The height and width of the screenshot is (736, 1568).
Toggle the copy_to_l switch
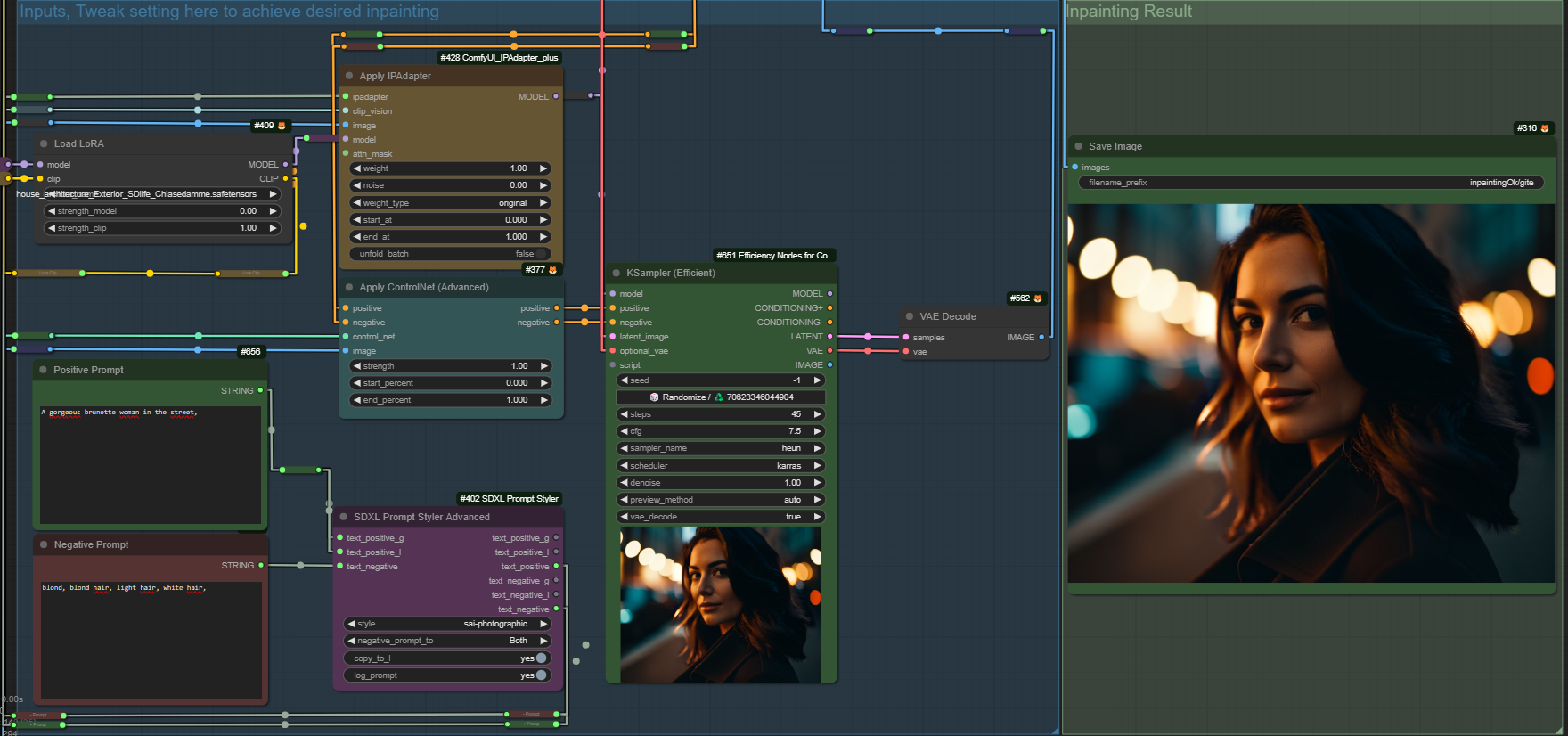pos(541,658)
